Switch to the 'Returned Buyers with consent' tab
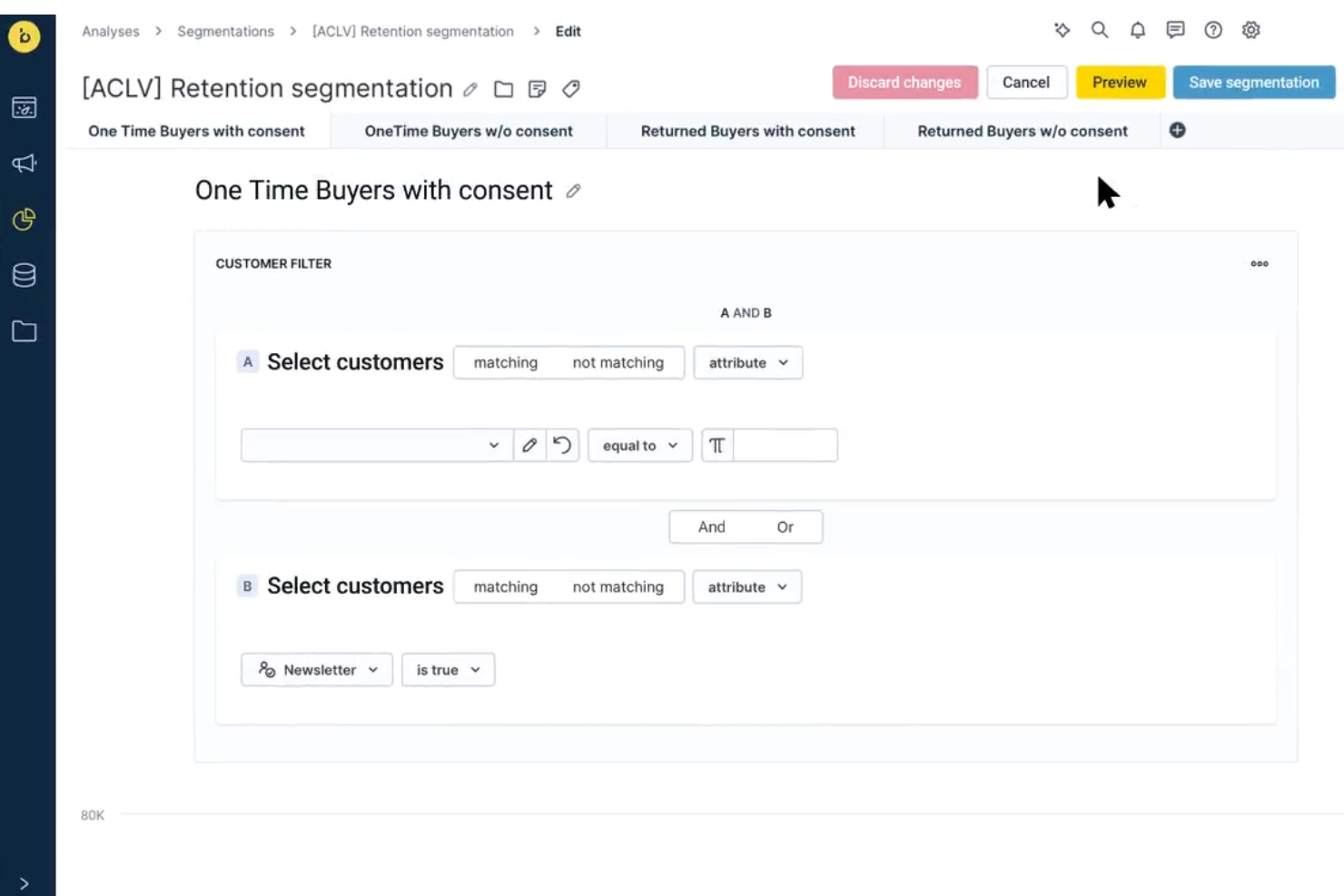The height and width of the screenshot is (896, 1344). 746,131
